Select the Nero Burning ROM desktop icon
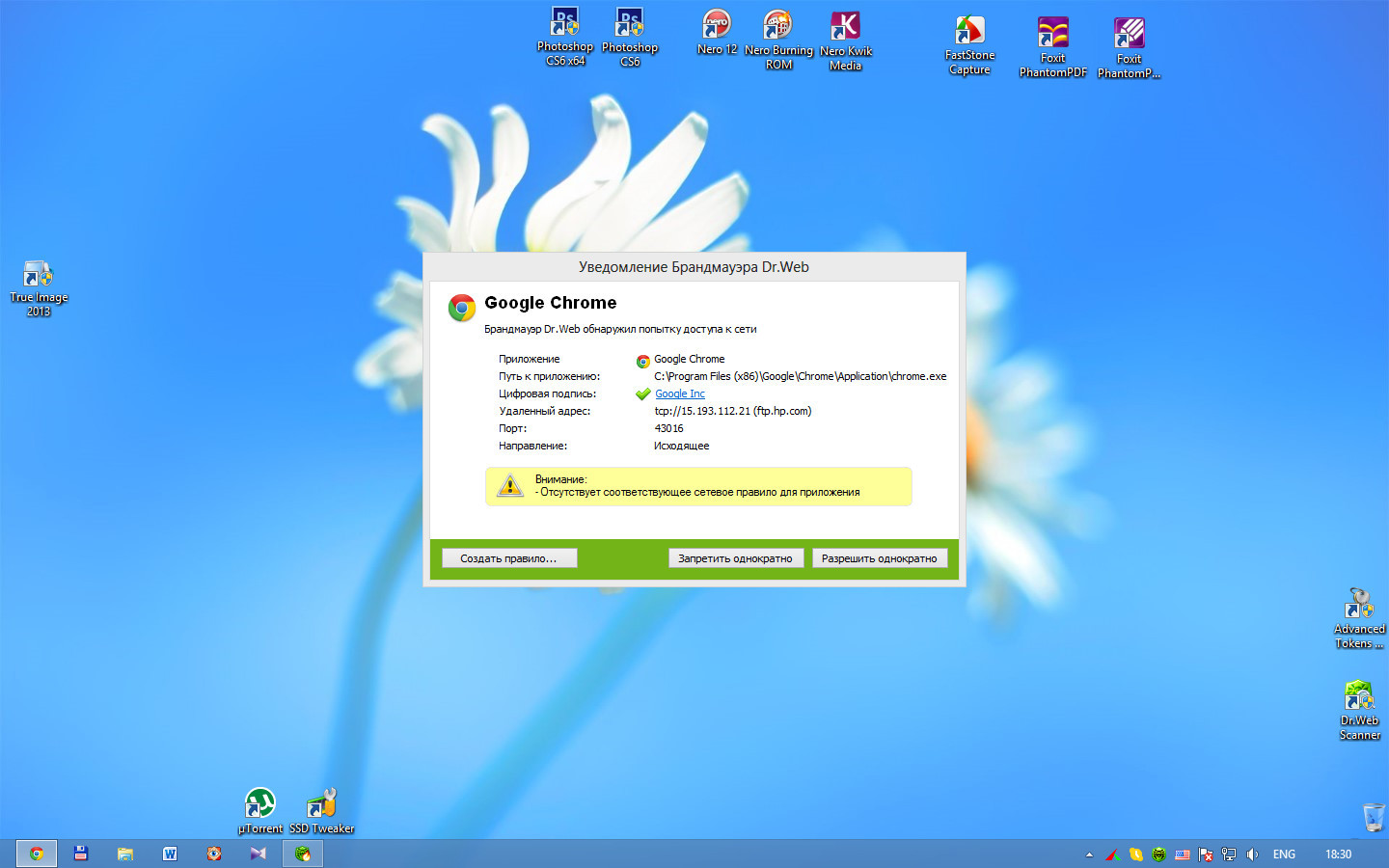Screen dimensions: 1389x868 778,39
